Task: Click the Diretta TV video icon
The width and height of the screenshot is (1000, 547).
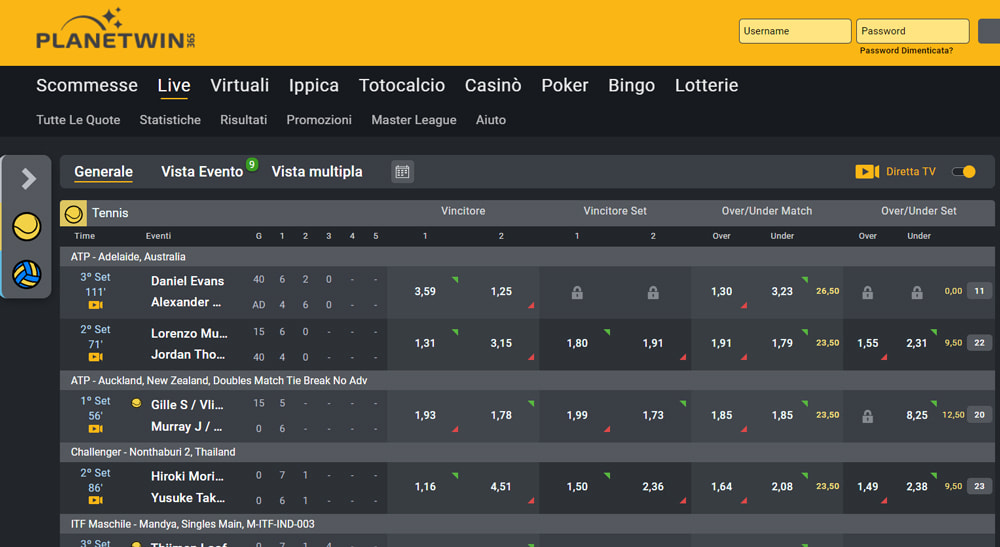Action: [x=867, y=171]
